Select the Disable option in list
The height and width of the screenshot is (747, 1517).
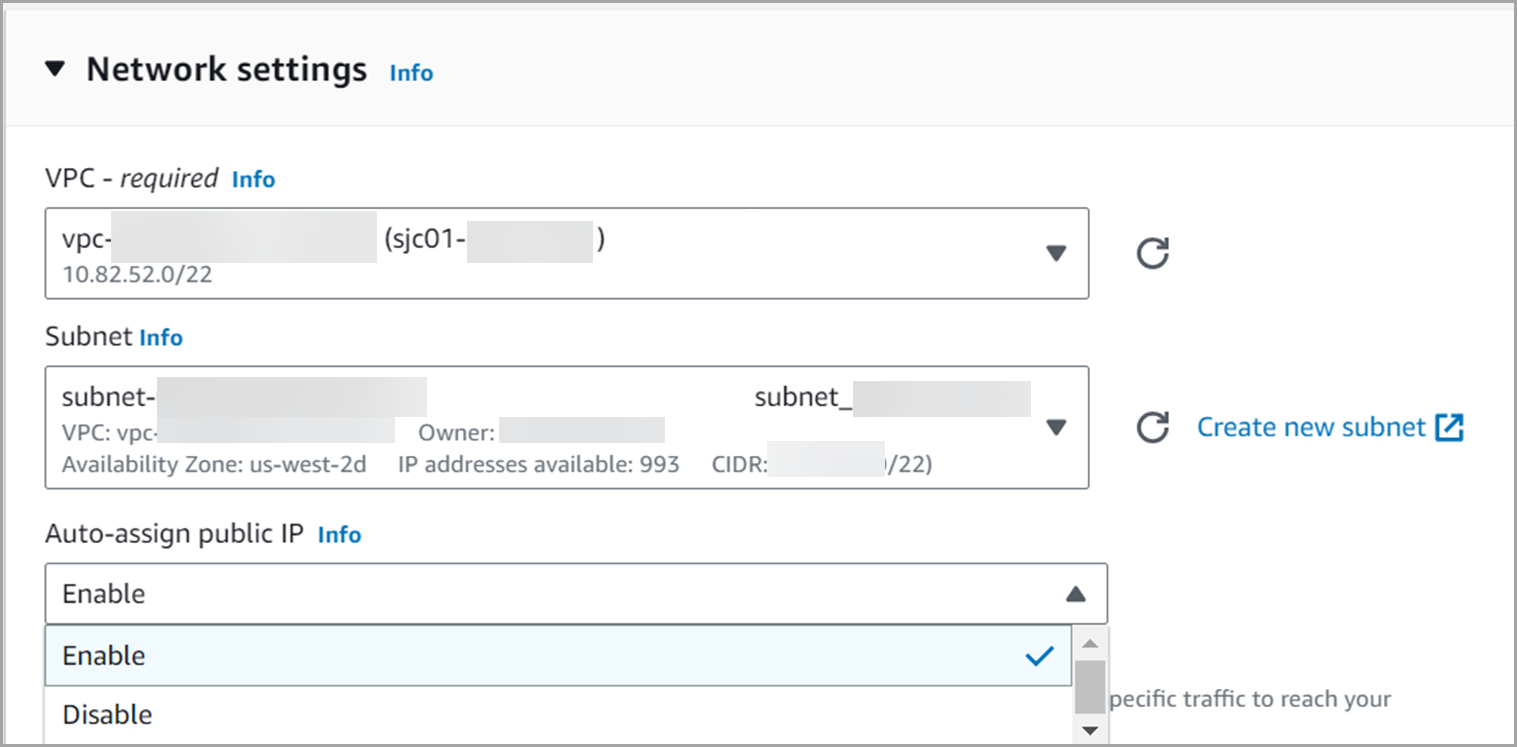558,715
